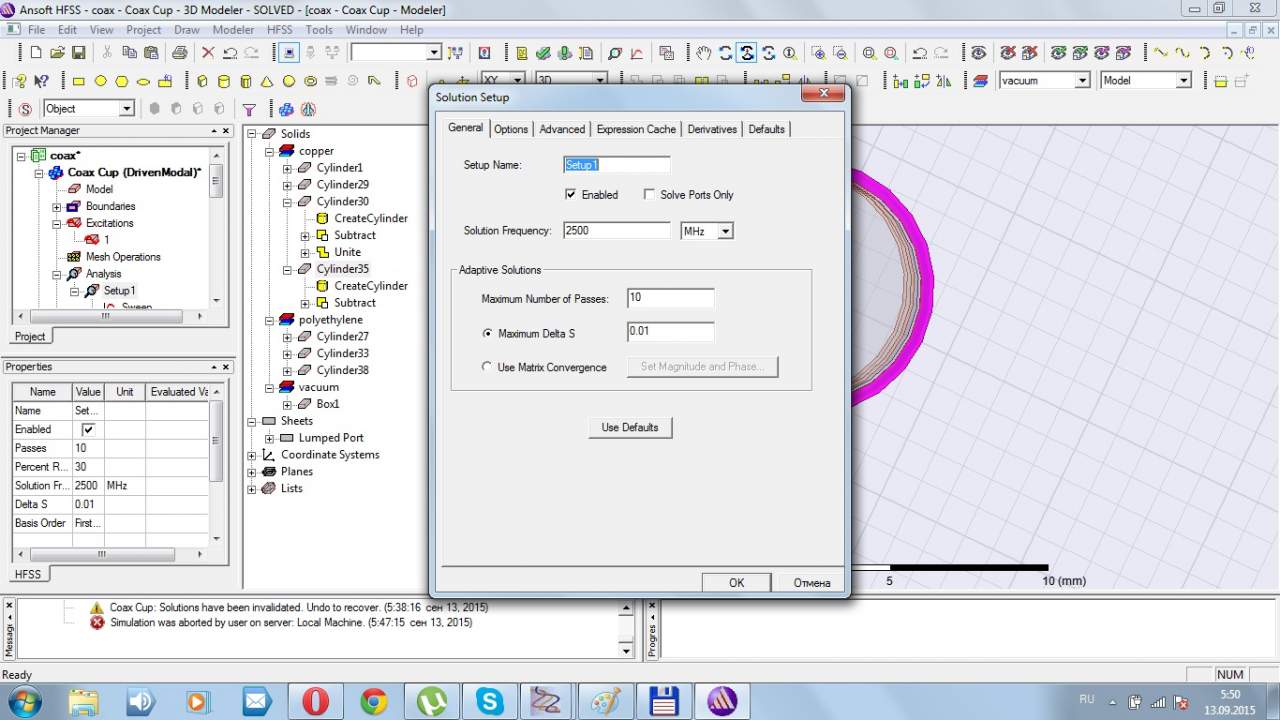This screenshot has width=1280, height=720.
Task: Open the vacuum material dropdown
Action: [x=1082, y=81]
